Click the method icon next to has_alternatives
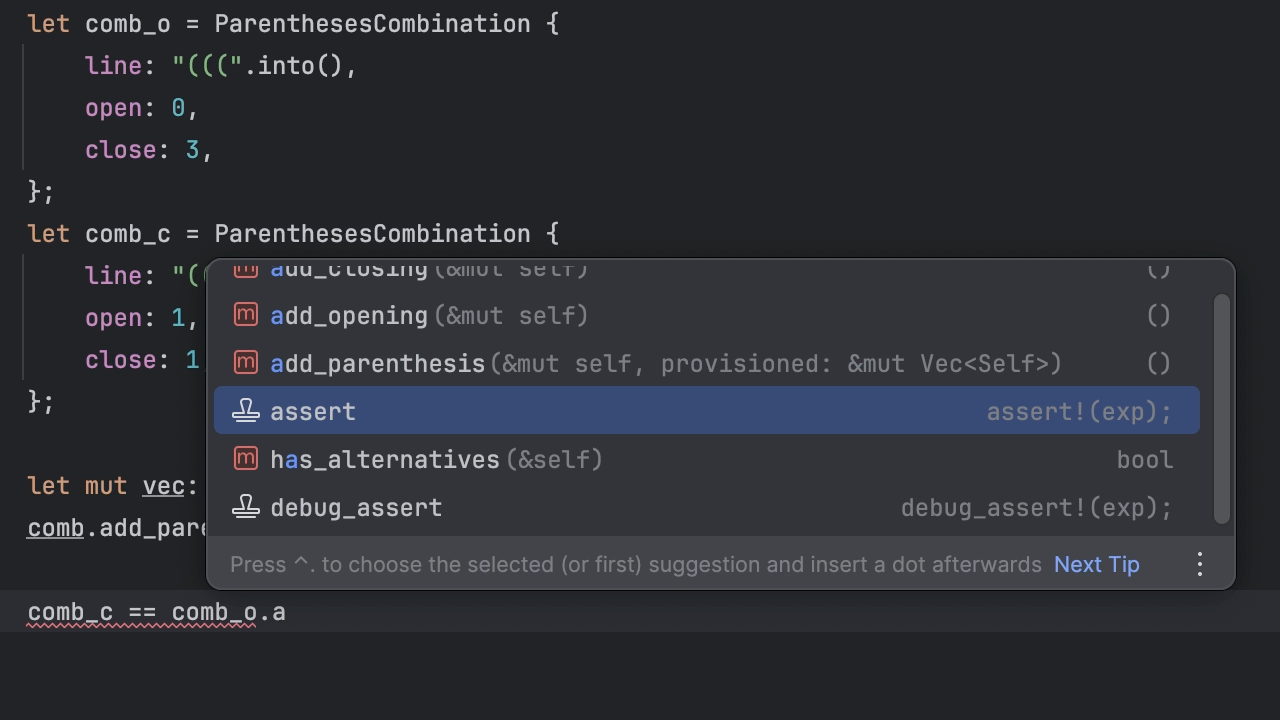The height and width of the screenshot is (720, 1280). (245, 459)
